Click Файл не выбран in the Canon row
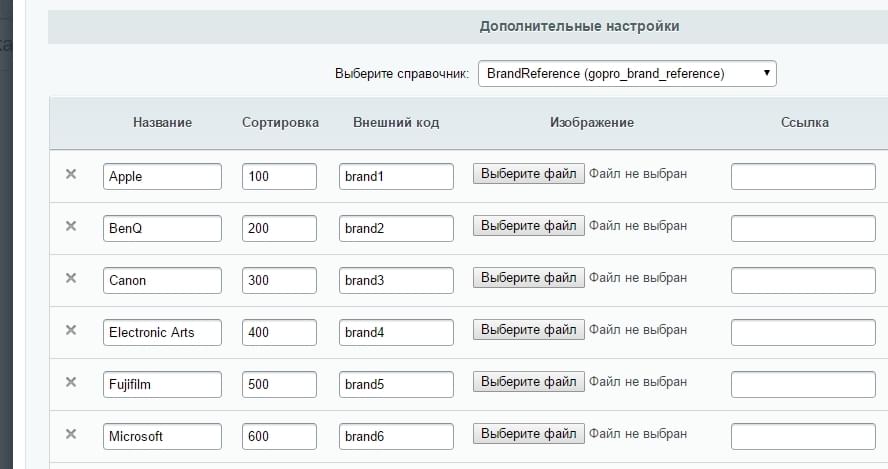Image resolution: width=888 pixels, height=469 pixels. 638,278
